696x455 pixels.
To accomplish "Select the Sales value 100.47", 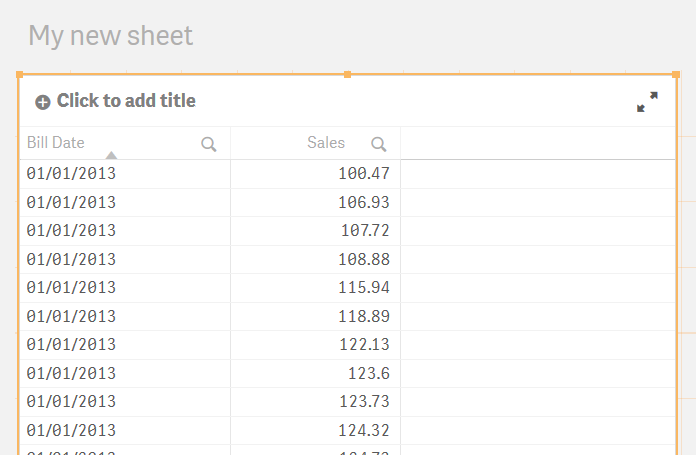I will click(364, 174).
